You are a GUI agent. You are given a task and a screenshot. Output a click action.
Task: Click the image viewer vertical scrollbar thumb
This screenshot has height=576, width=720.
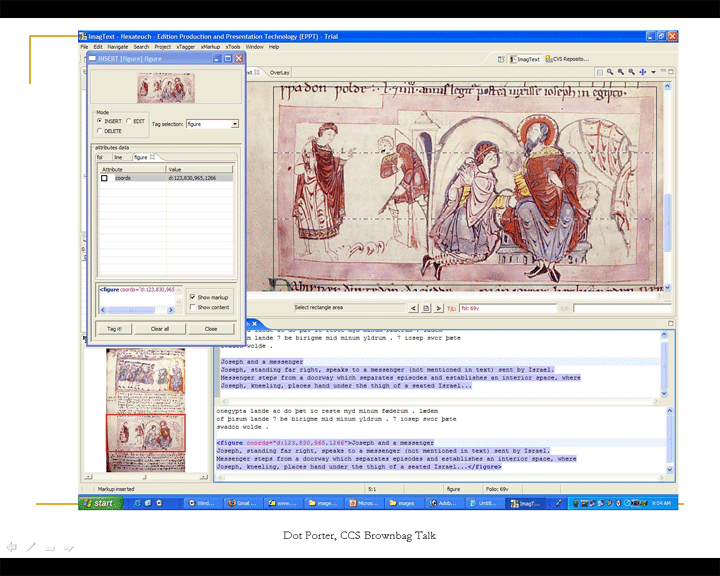coord(668,222)
